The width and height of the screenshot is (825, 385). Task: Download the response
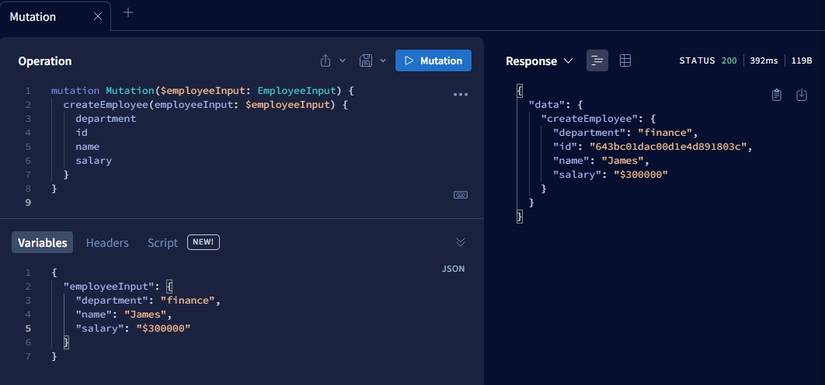[x=801, y=95]
